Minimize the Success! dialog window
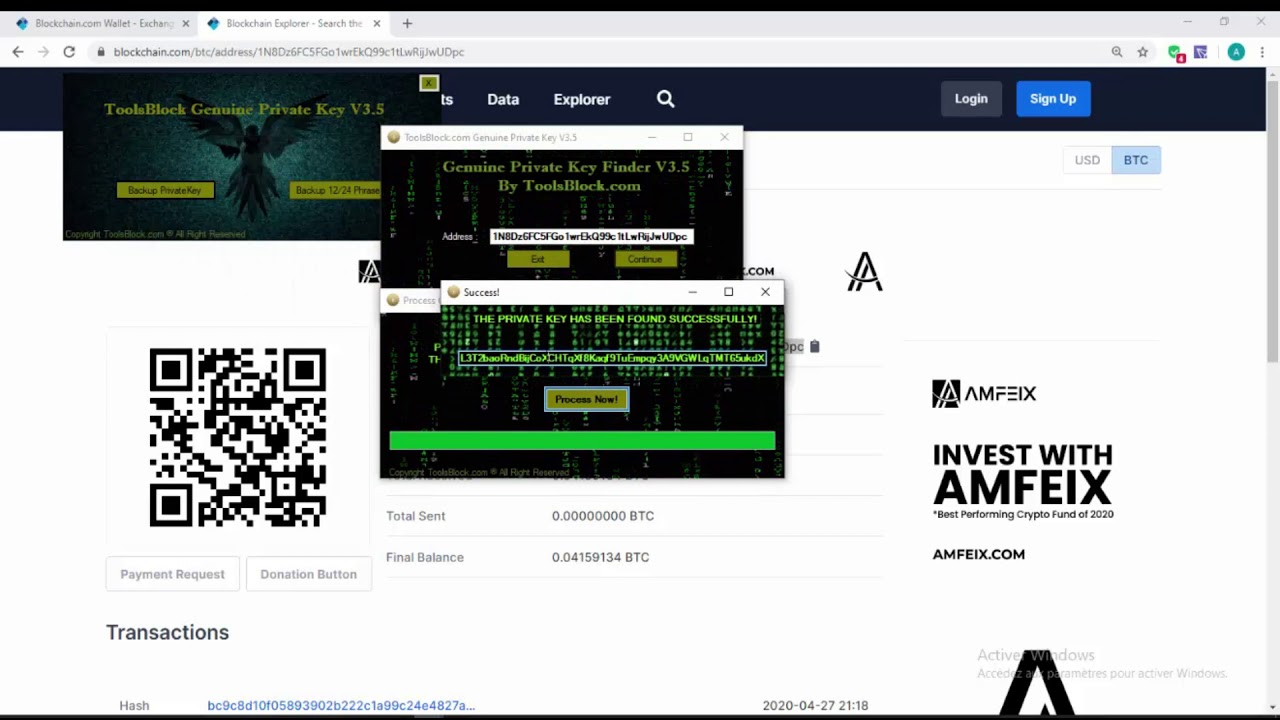 coord(692,292)
